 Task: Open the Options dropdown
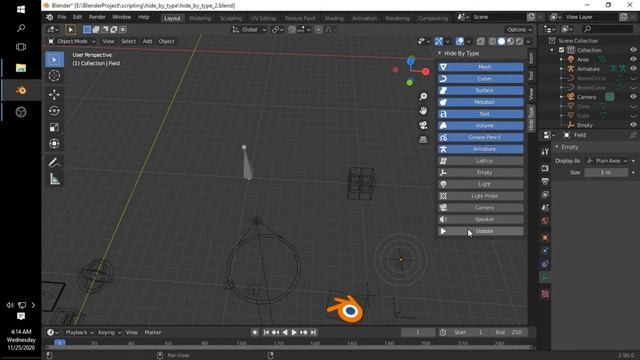click(x=519, y=29)
